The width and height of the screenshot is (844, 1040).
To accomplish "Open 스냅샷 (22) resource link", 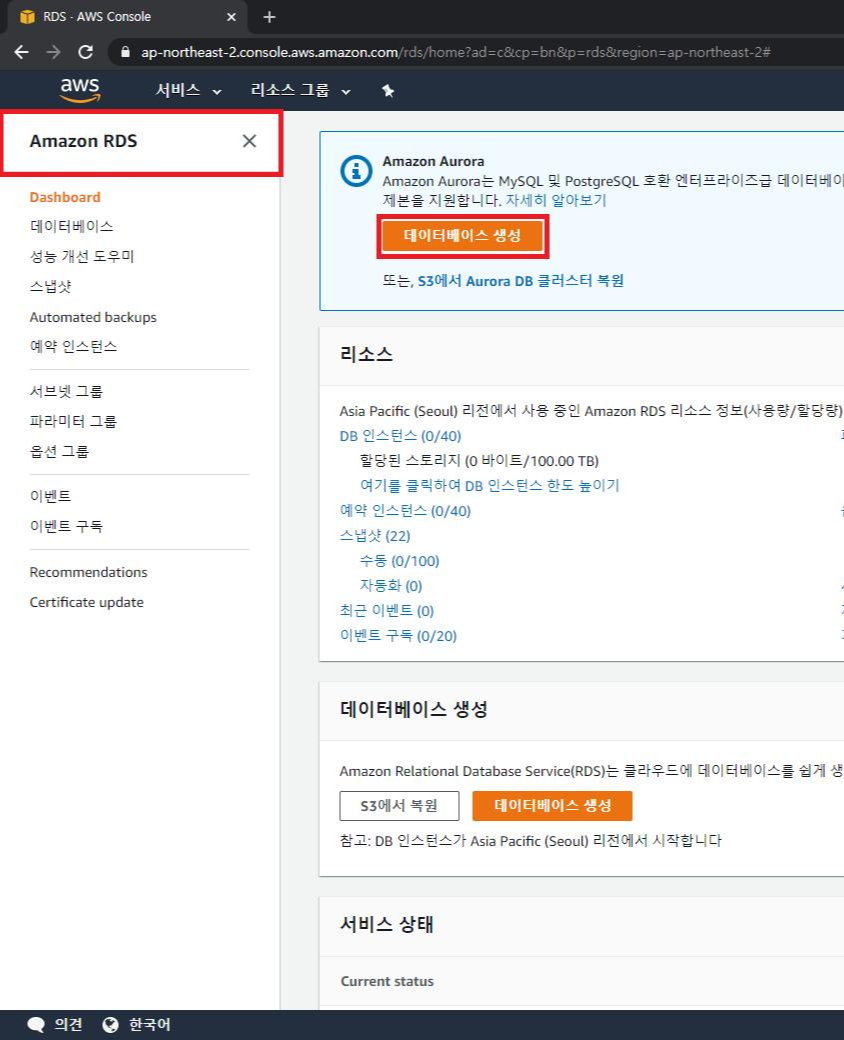I will click(375, 536).
